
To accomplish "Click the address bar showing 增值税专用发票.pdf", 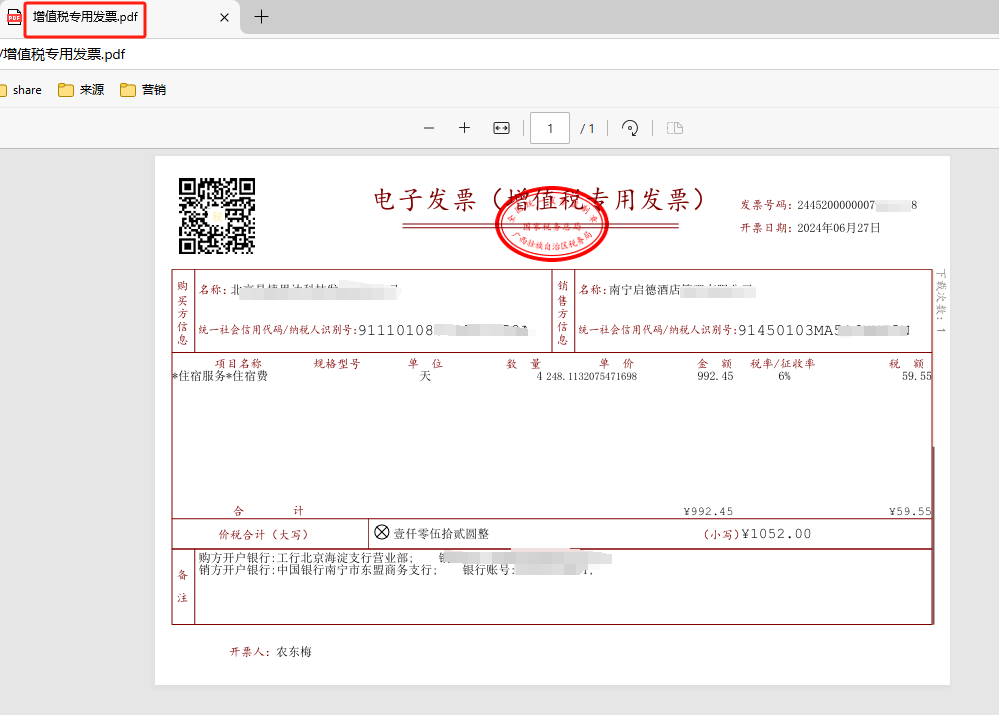I will [500, 54].
